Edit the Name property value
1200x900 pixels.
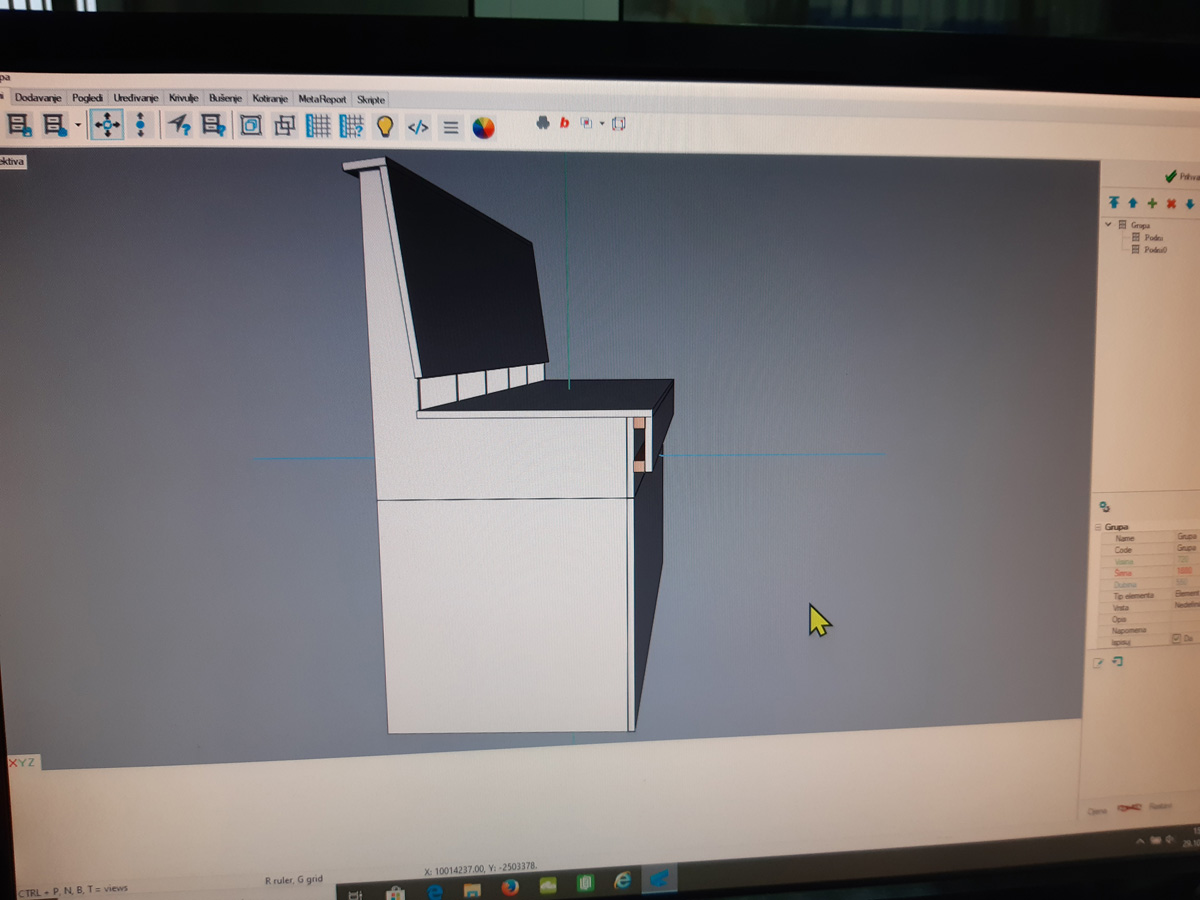pos(1186,538)
